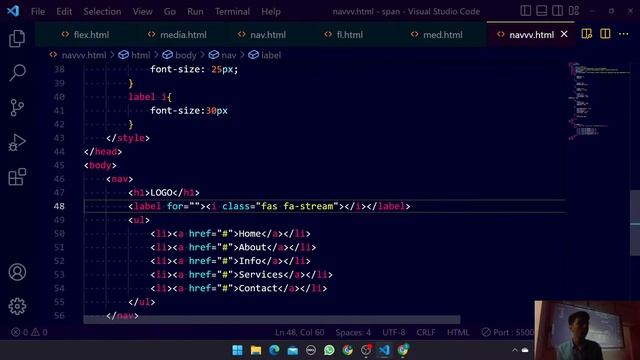Open Microsoft Edge from taskbar
This screenshot has height=360, width=640.
coord(274,350)
